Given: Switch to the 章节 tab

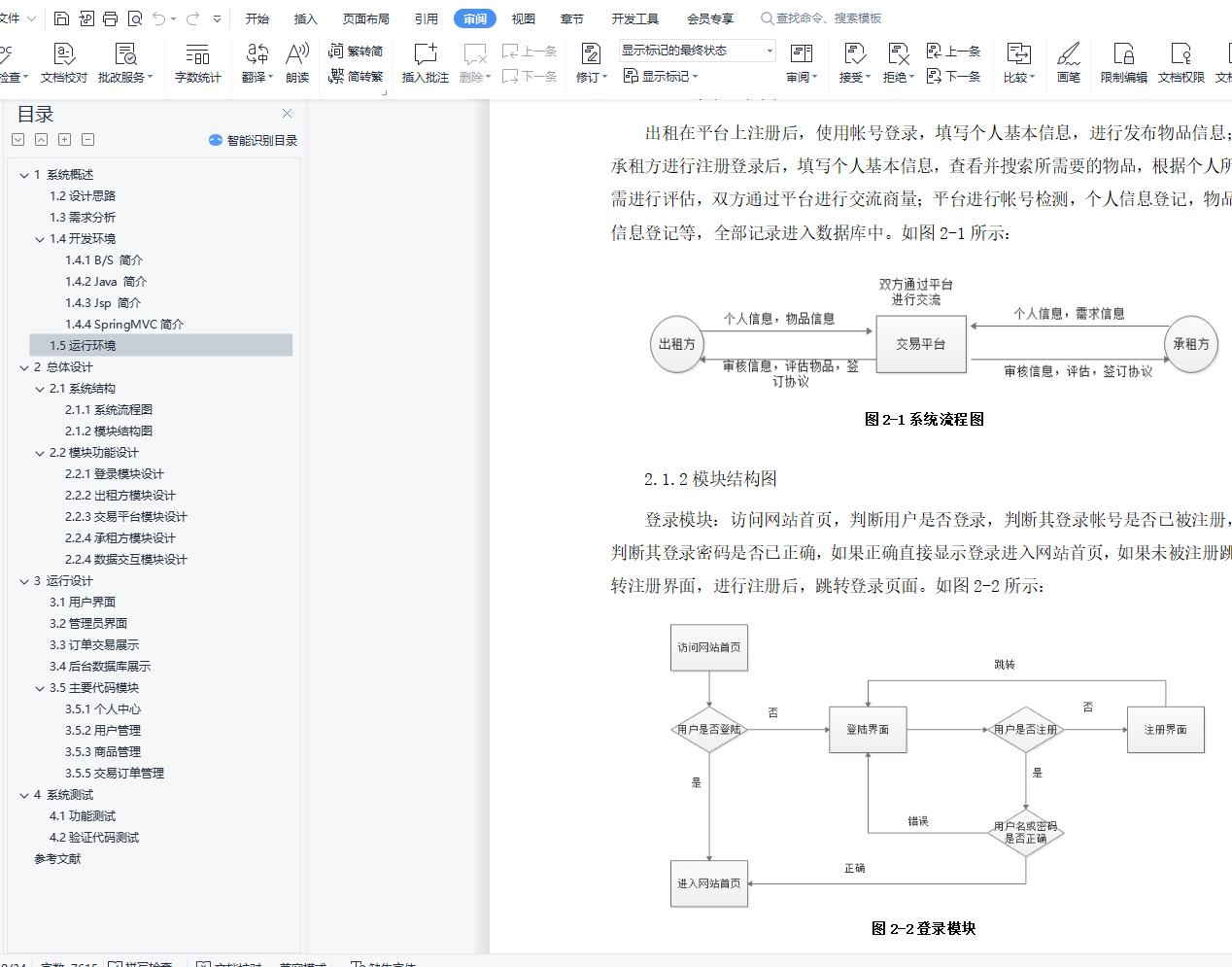Looking at the screenshot, I should pos(572,18).
